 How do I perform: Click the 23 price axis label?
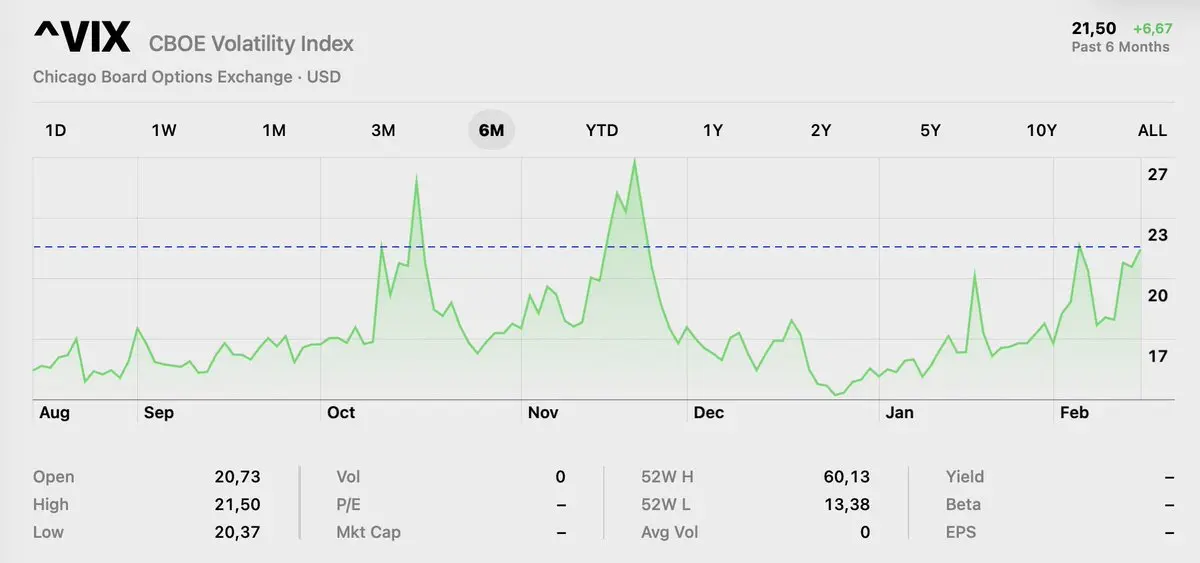[x=1157, y=235]
